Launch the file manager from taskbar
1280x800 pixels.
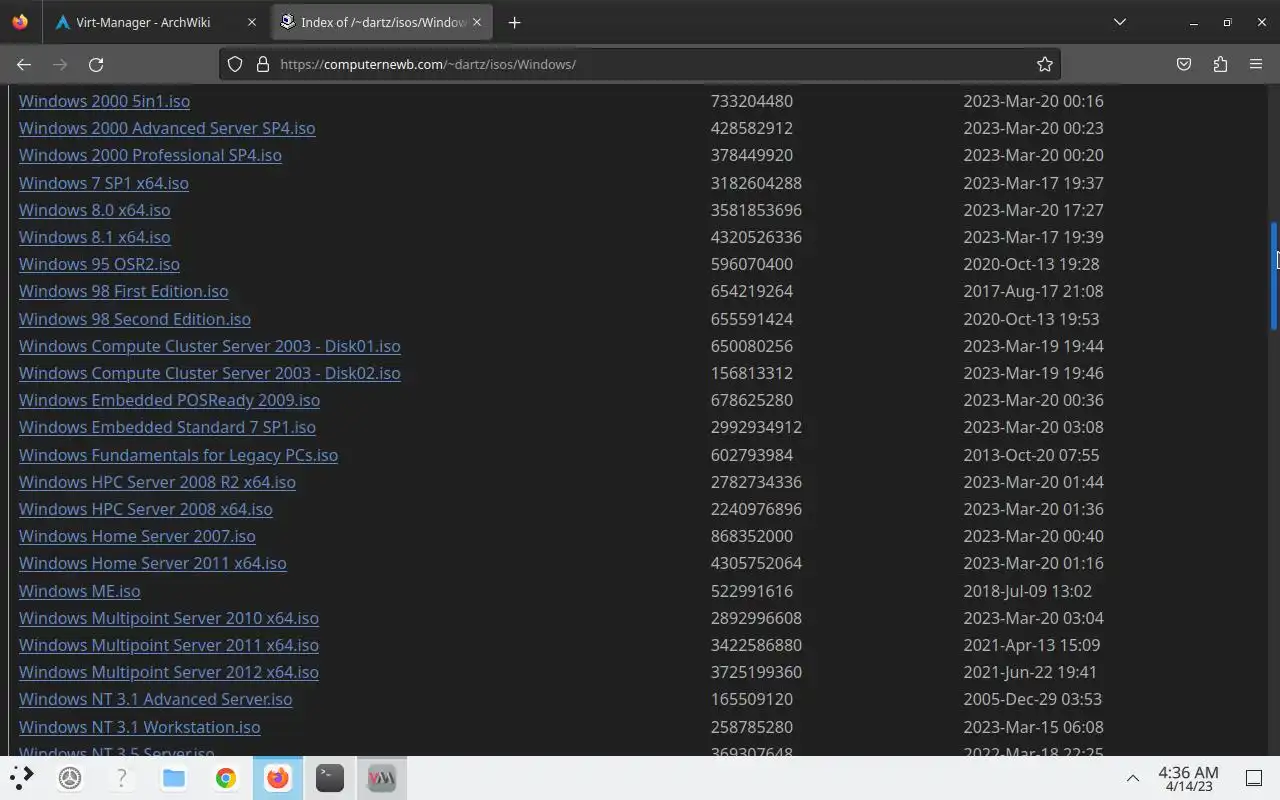174,777
